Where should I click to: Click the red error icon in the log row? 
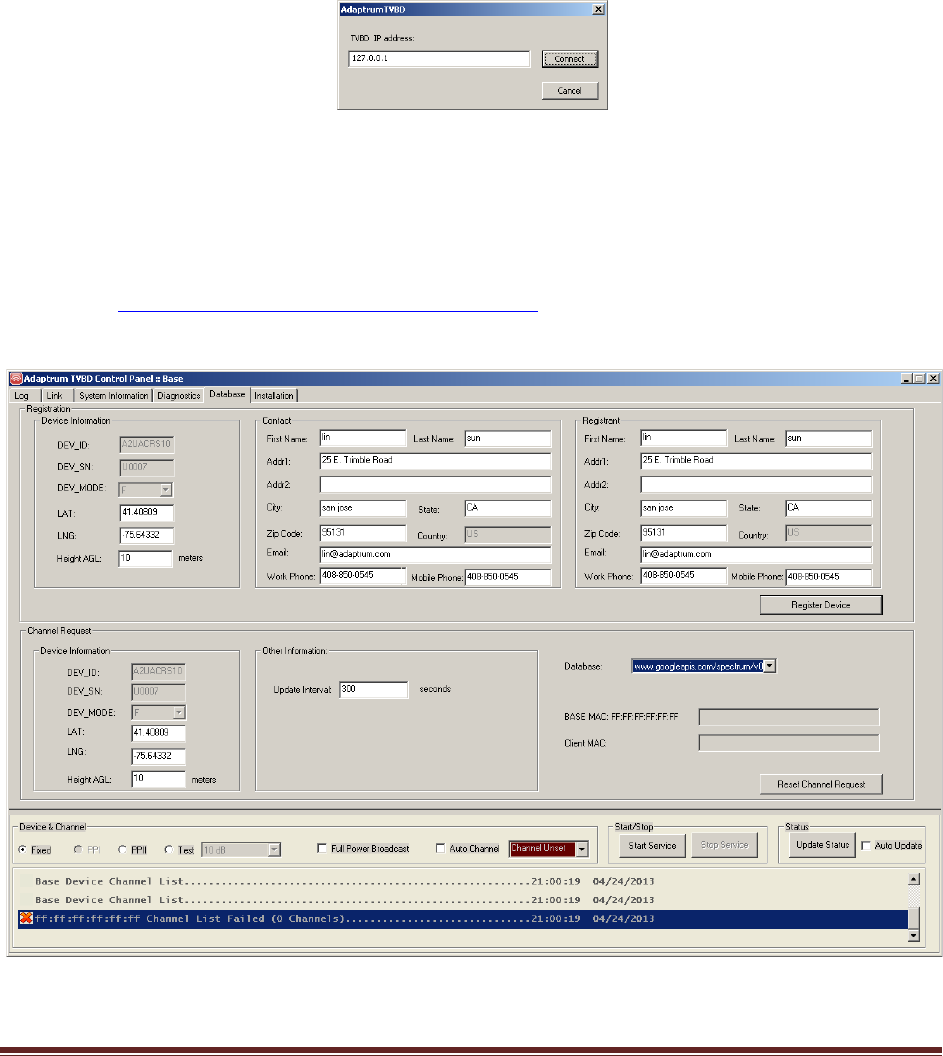pos(26,918)
